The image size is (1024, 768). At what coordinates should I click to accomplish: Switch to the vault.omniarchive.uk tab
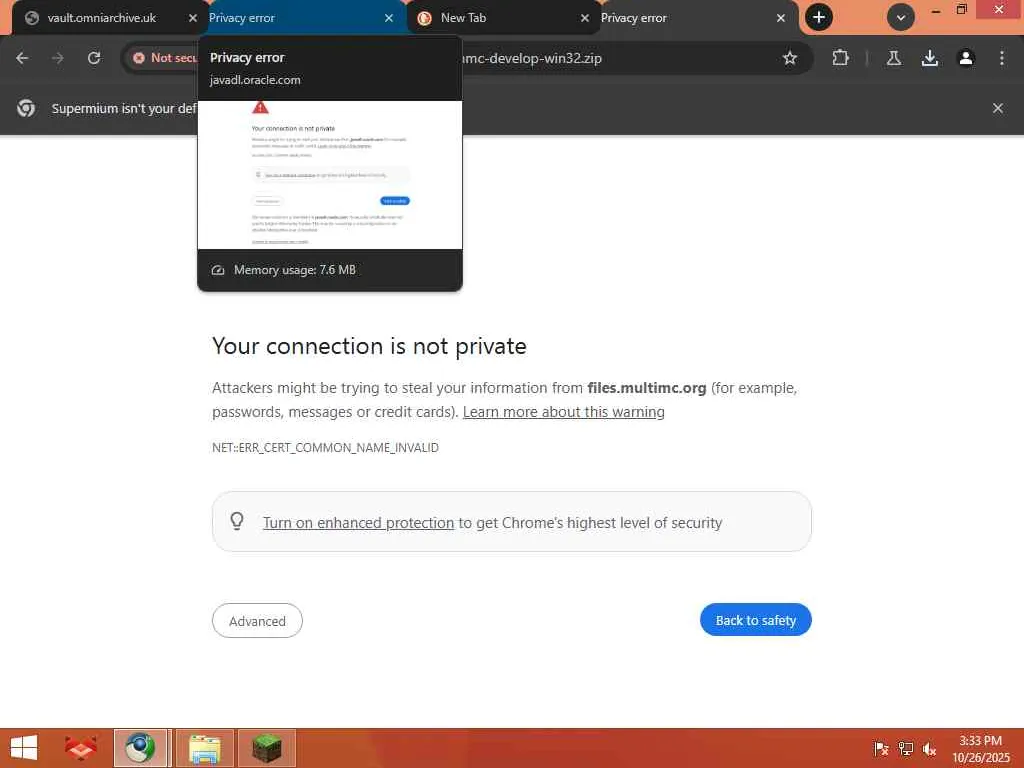tap(101, 18)
